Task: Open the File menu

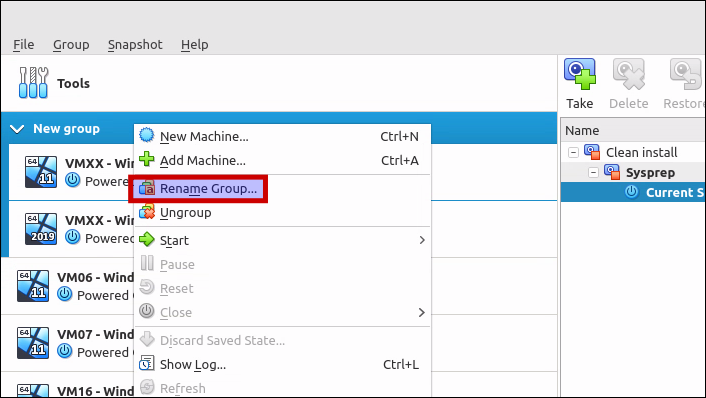Action: point(23,45)
